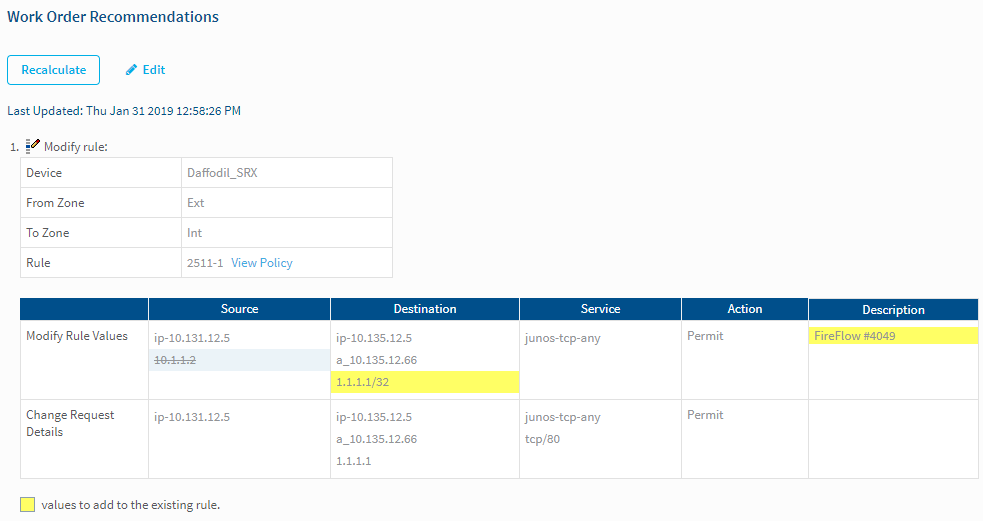This screenshot has height=521, width=983.
Task: Select the highlighted FireFlow #4049 description
Action: click(x=854, y=336)
